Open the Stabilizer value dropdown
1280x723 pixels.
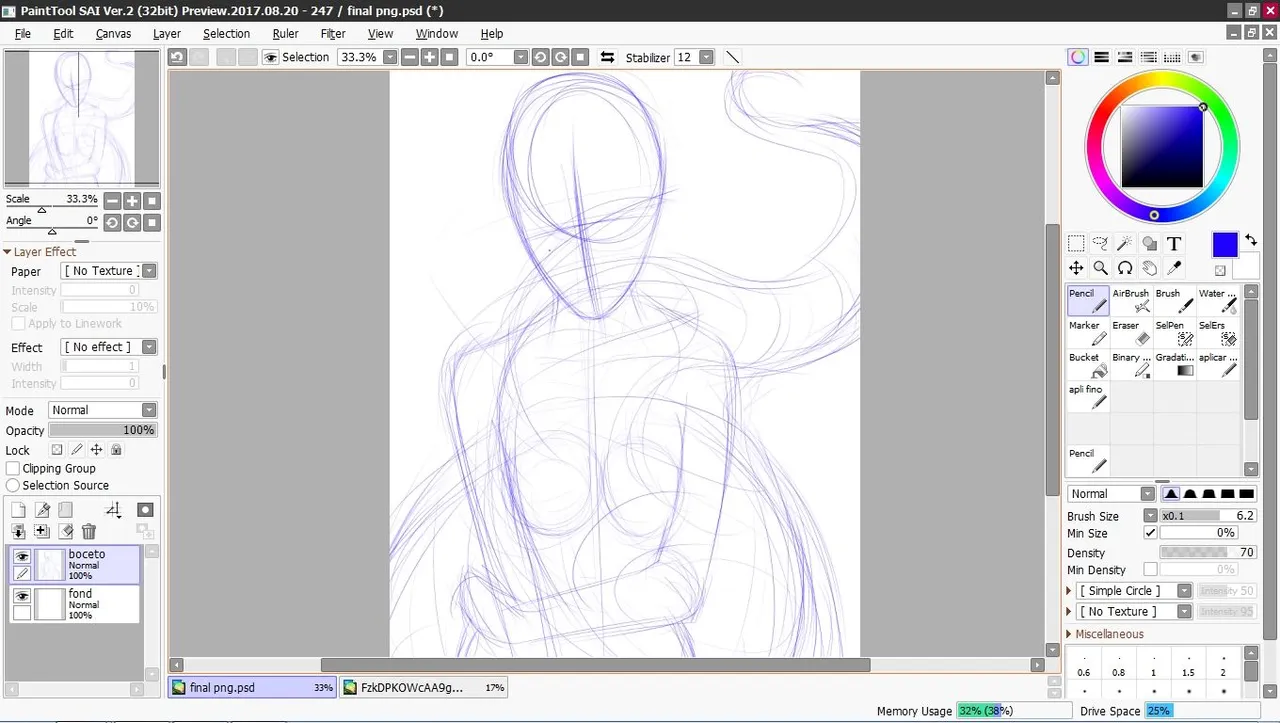point(706,57)
